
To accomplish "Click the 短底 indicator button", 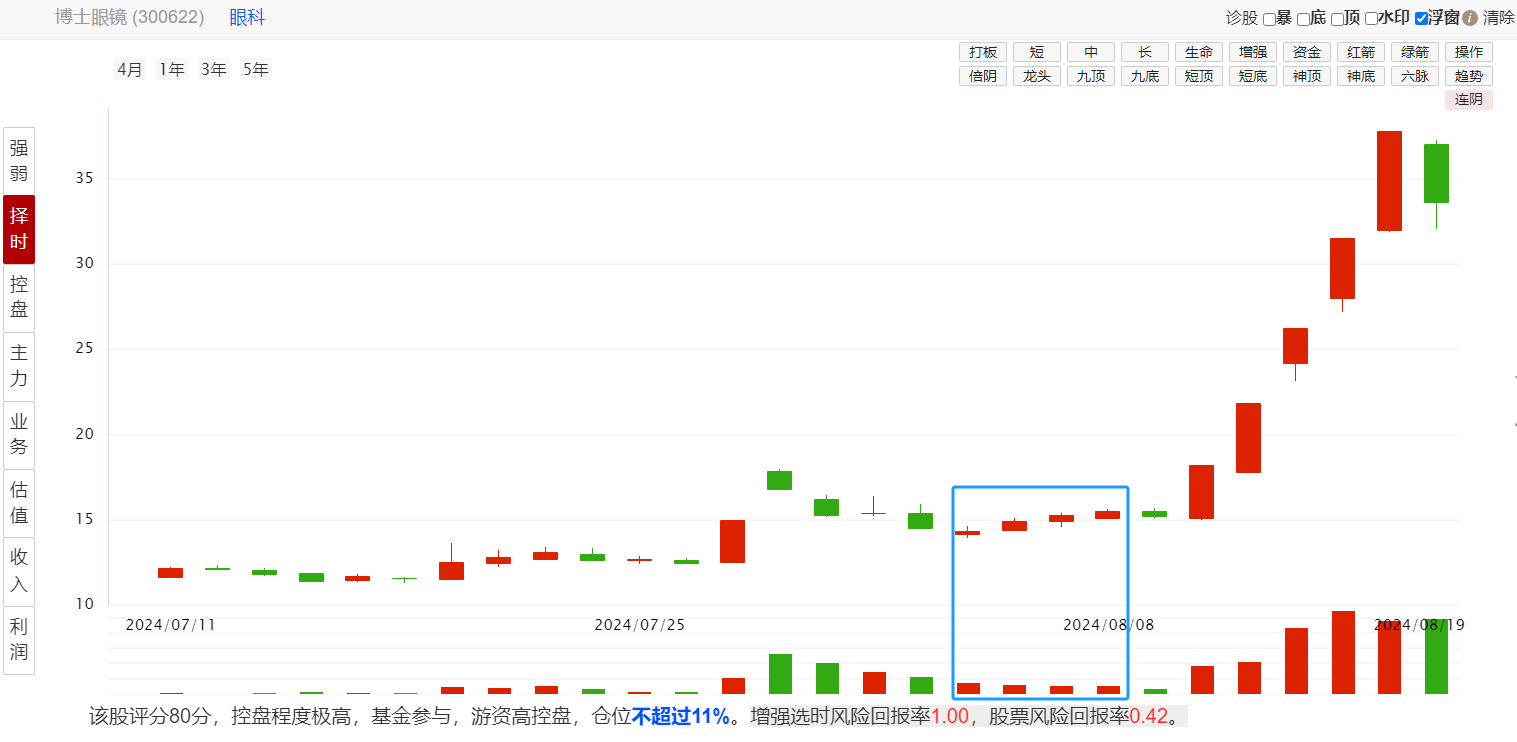I will (x=1253, y=76).
